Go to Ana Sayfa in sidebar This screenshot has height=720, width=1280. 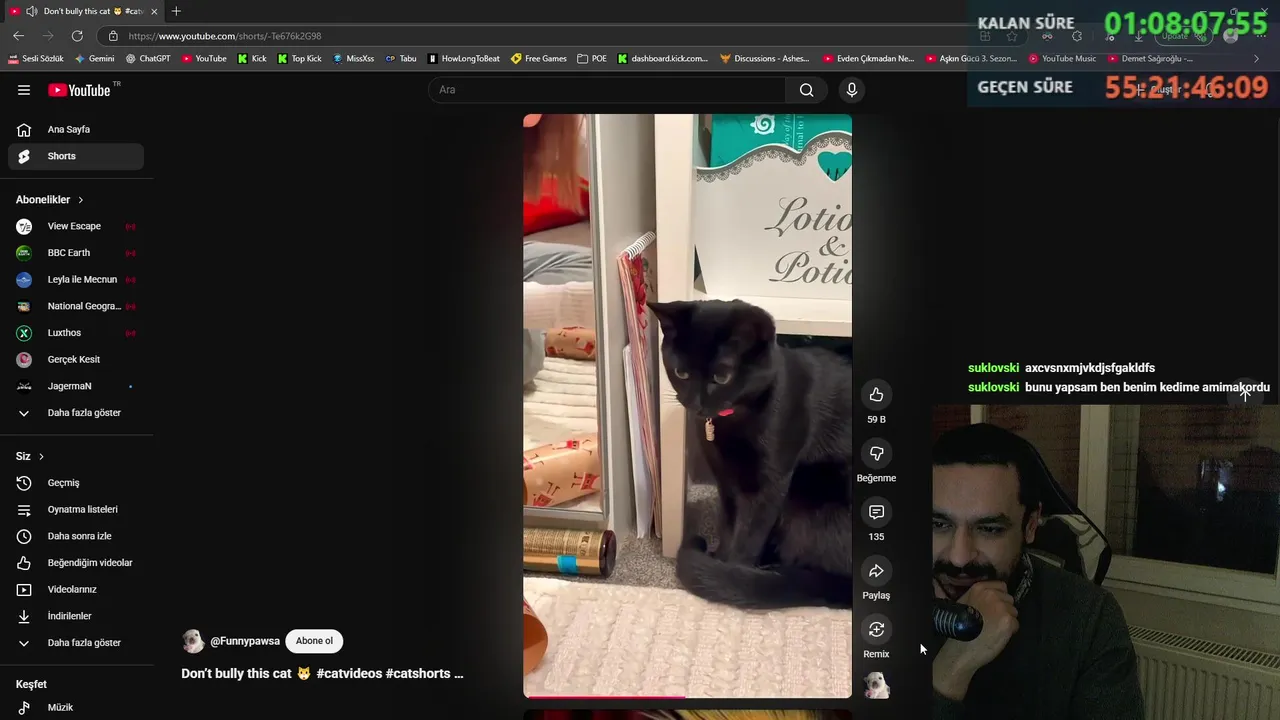[76, 129]
